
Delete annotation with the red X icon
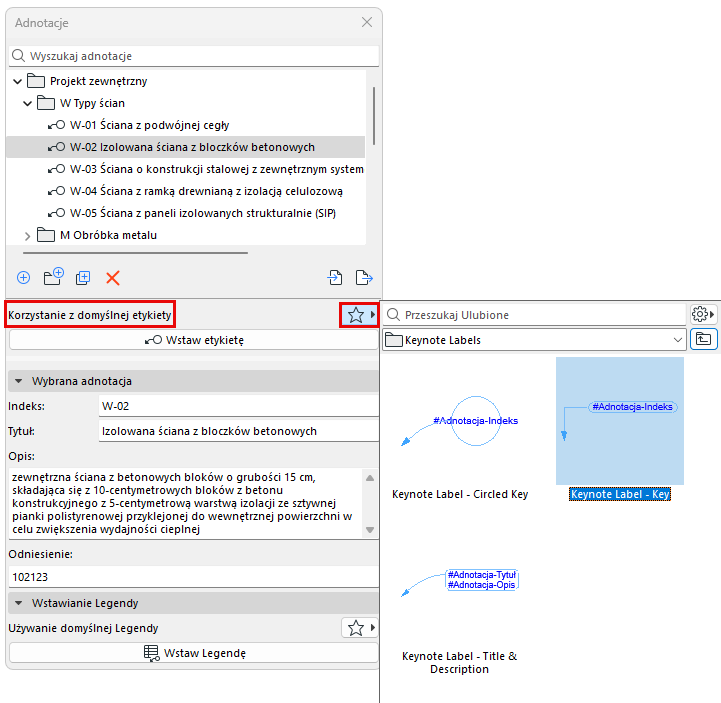pyautogui.click(x=113, y=278)
